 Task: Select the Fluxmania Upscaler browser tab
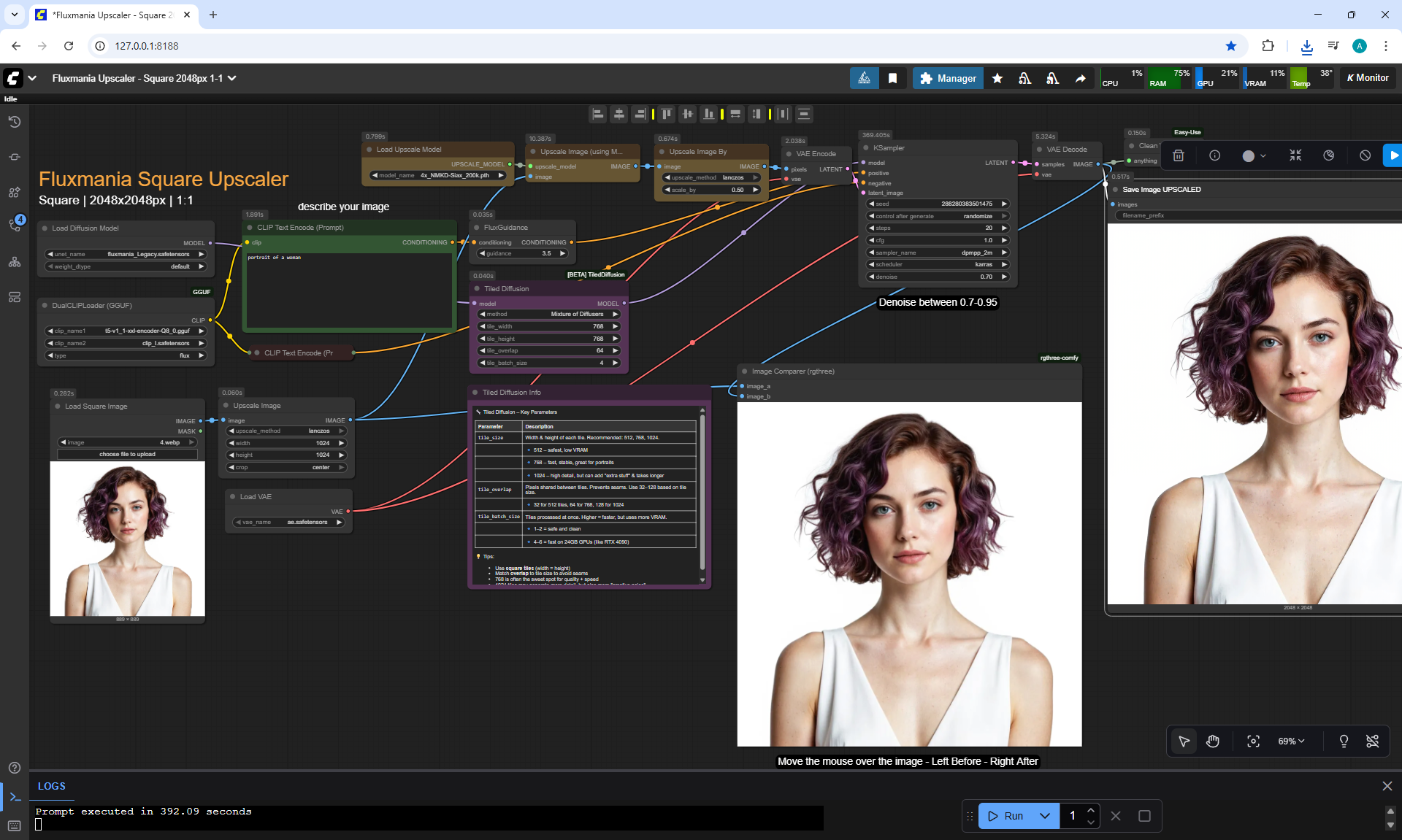(110, 15)
